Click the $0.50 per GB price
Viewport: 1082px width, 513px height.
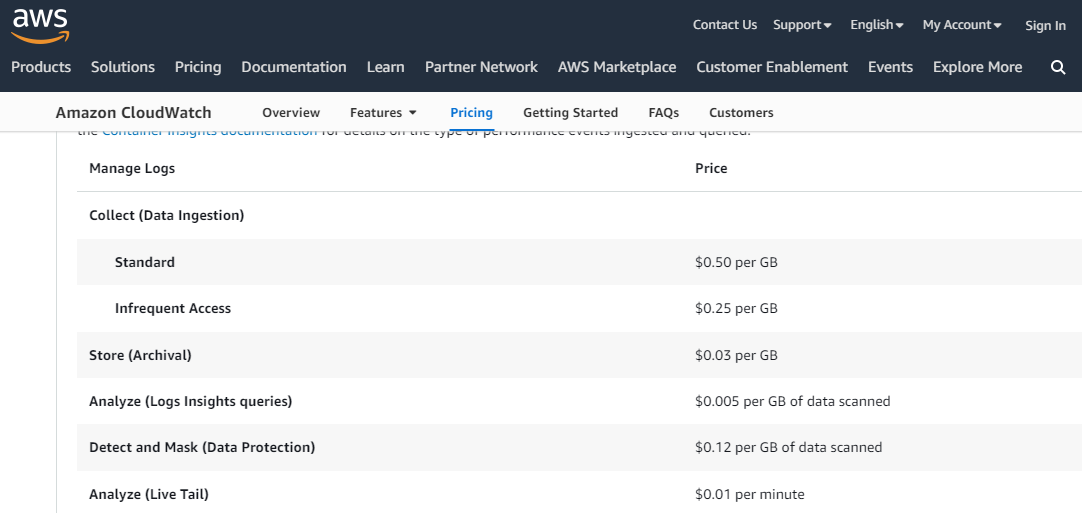[736, 262]
